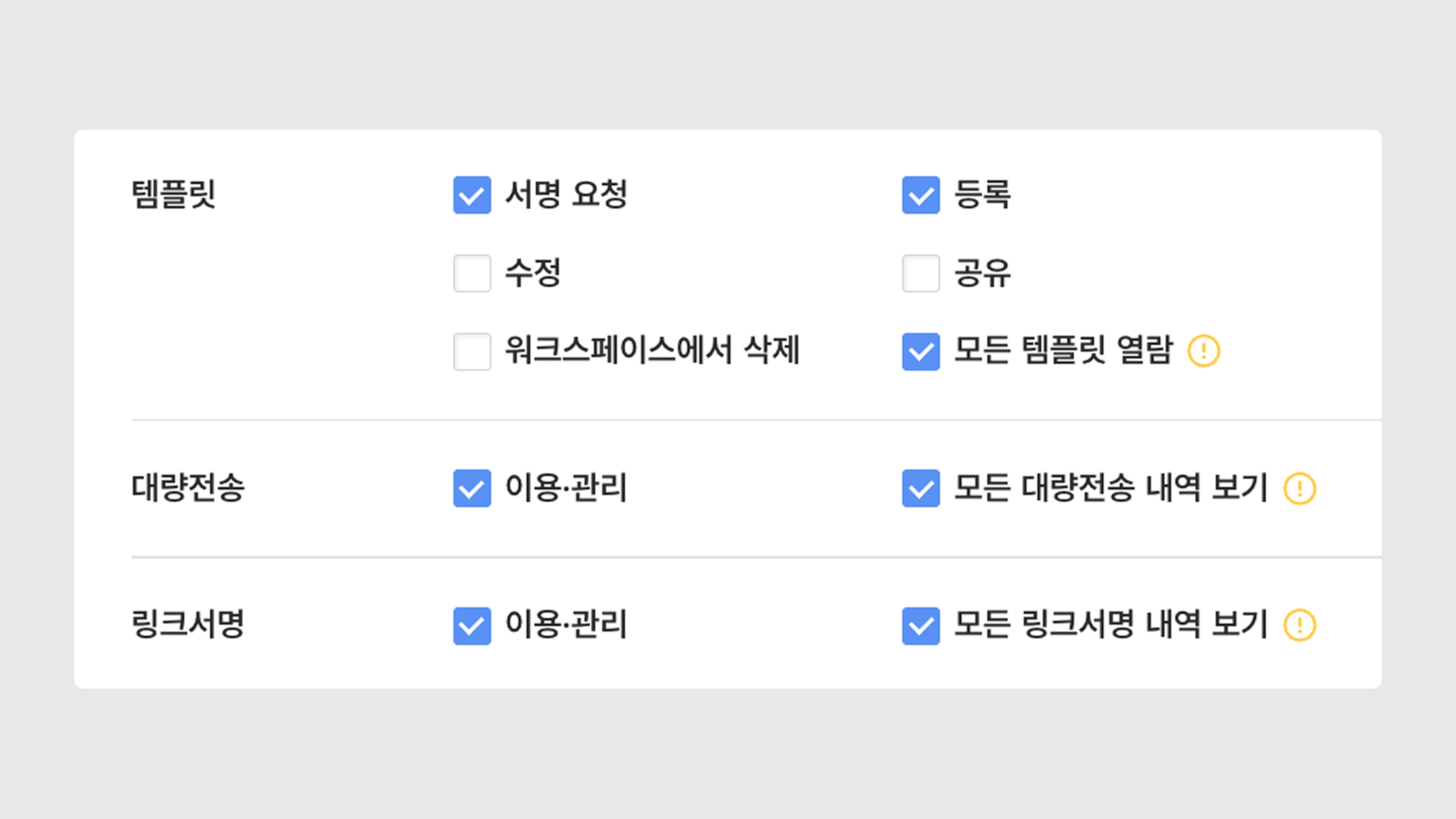Click the 템플릿 section heading
Viewport: 1456px width, 819px height.
coord(174,195)
